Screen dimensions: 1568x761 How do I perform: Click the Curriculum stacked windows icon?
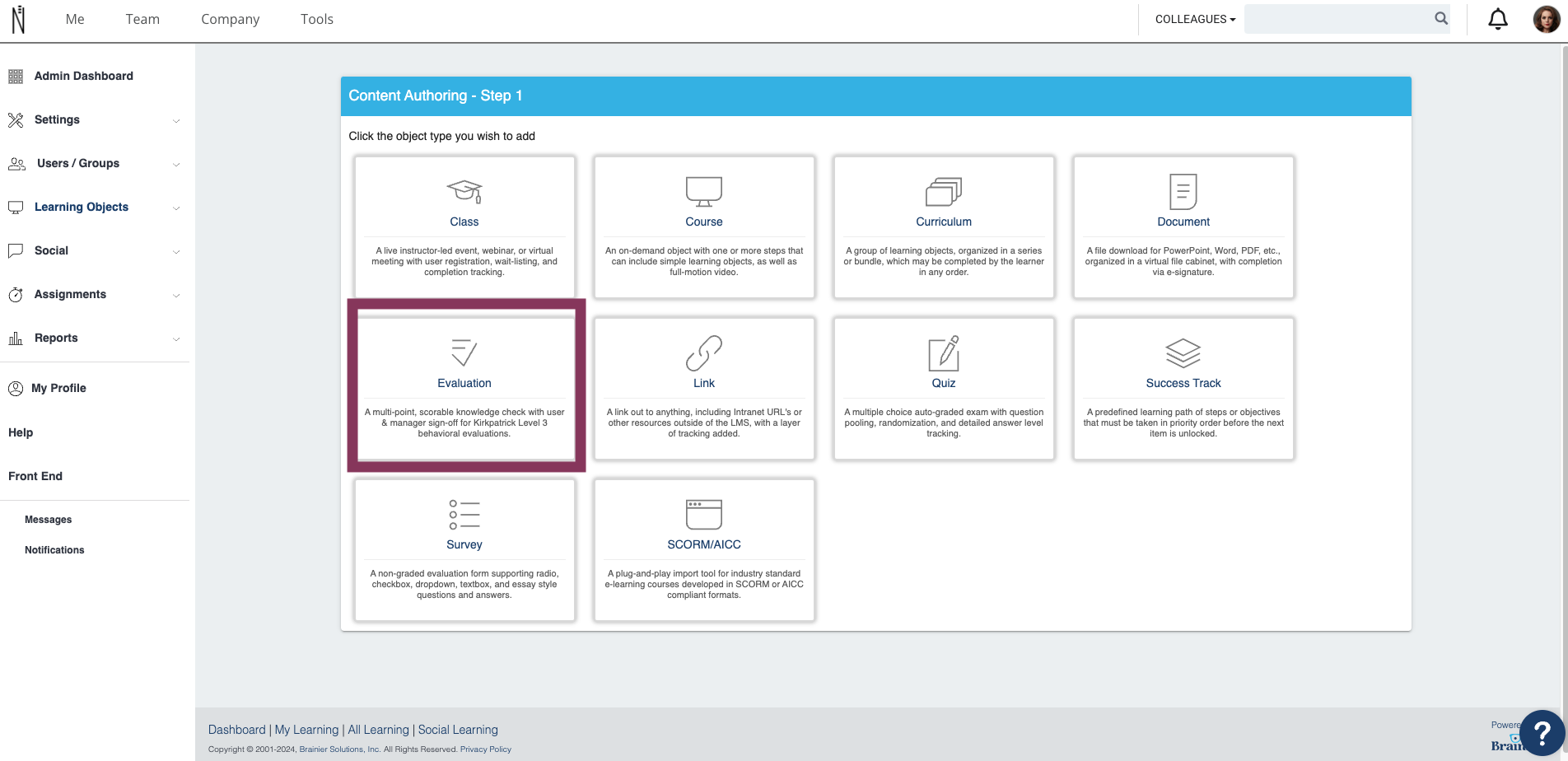(x=944, y=191)
